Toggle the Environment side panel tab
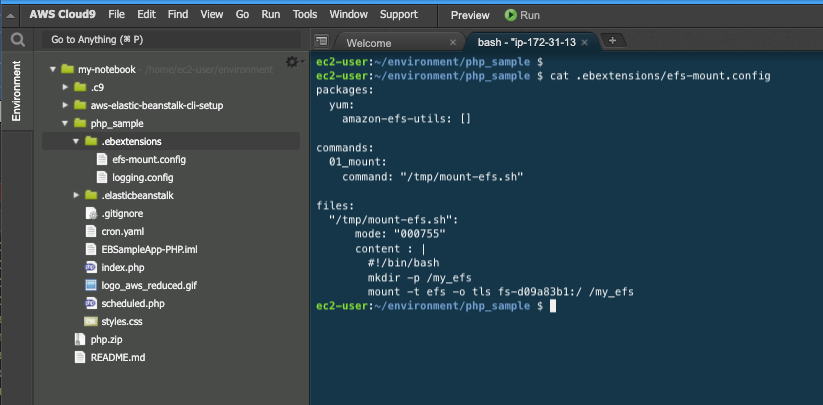823x405 pixels. pyautogui.click(x=17, y=90)
